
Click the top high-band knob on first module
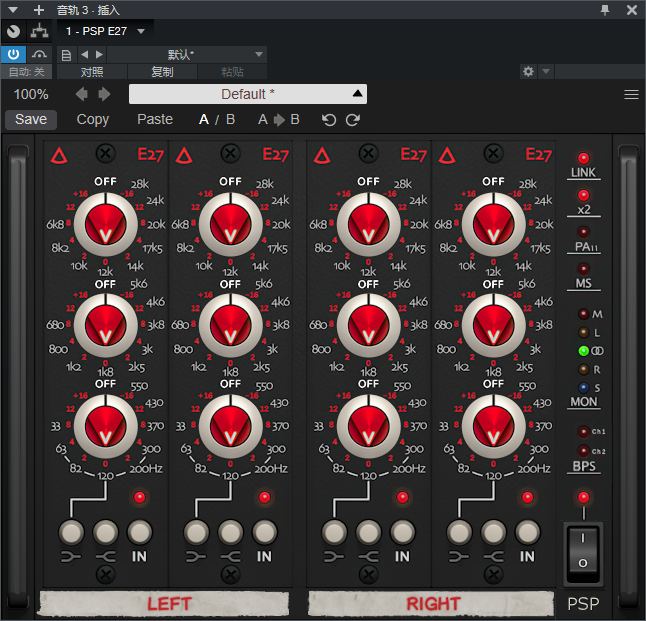pyautogui.click(x=105, y=225)
